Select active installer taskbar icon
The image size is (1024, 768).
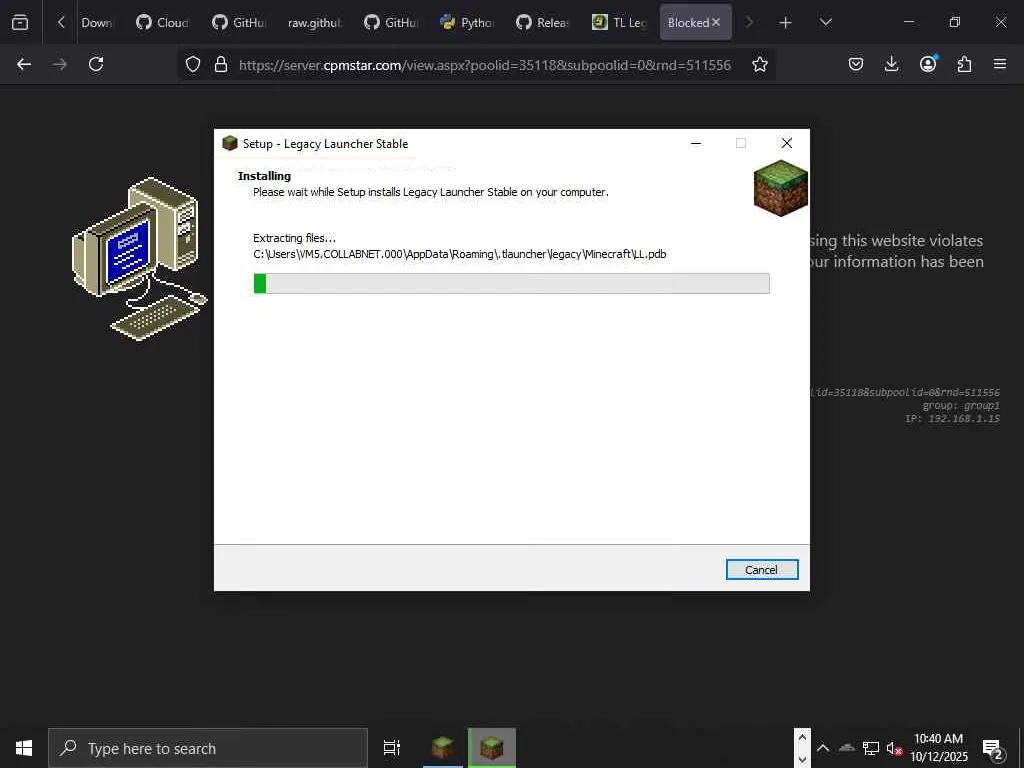[x=492, y=748]
